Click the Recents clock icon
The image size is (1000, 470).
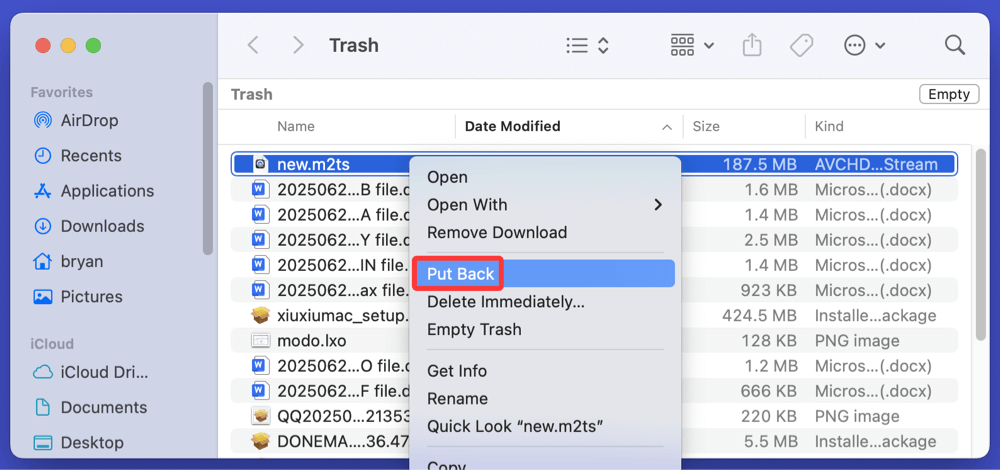[x=43, y=156]
